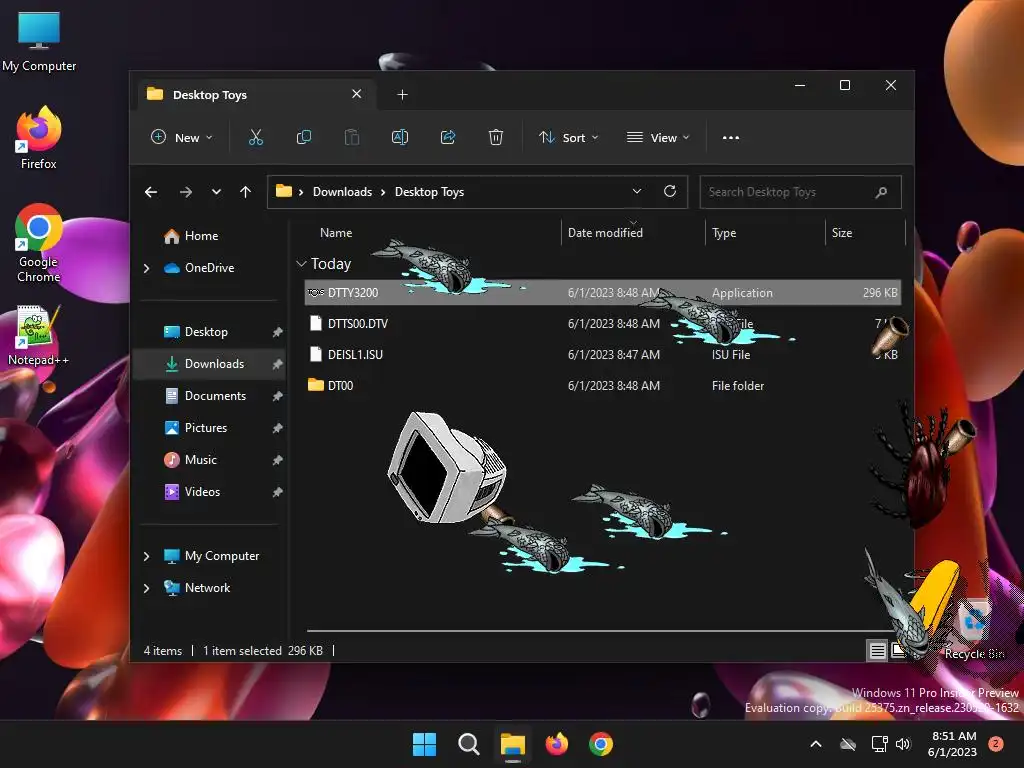Expand Network tree node
Viewport: 1024px width, 768px height.
(x=146, y=588)
